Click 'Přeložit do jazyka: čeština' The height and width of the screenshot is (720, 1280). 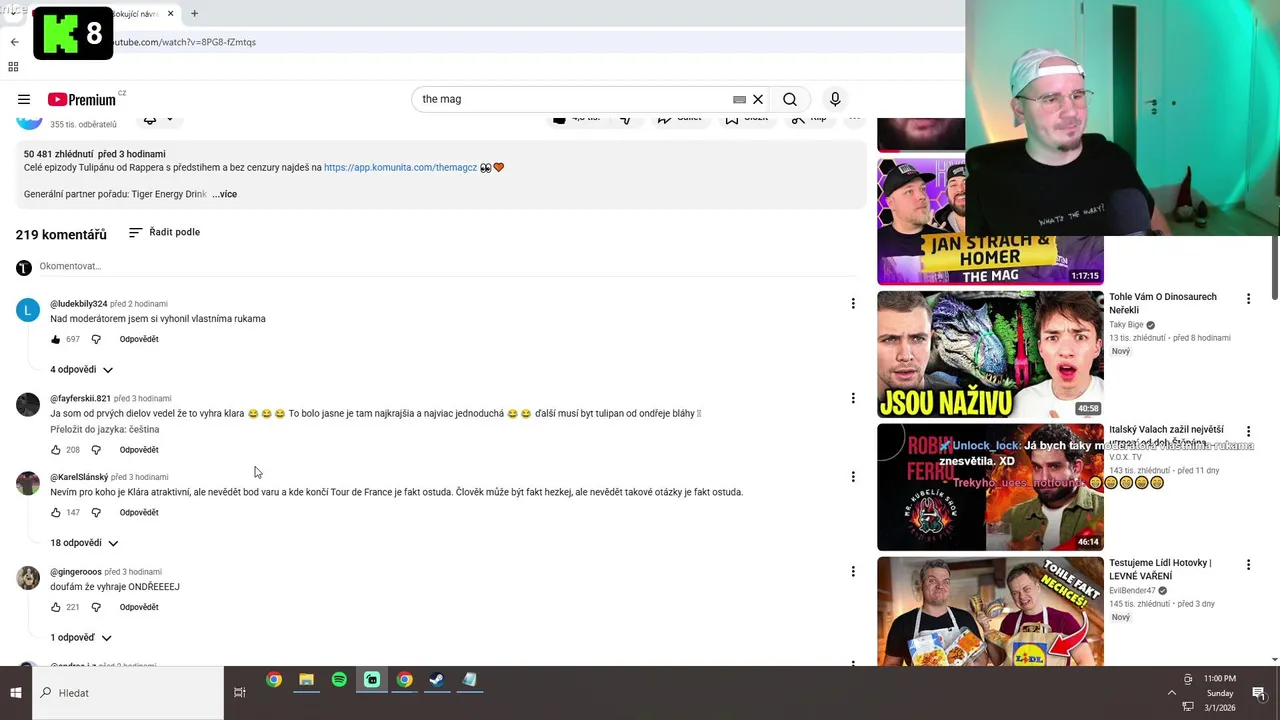[105, 429]
